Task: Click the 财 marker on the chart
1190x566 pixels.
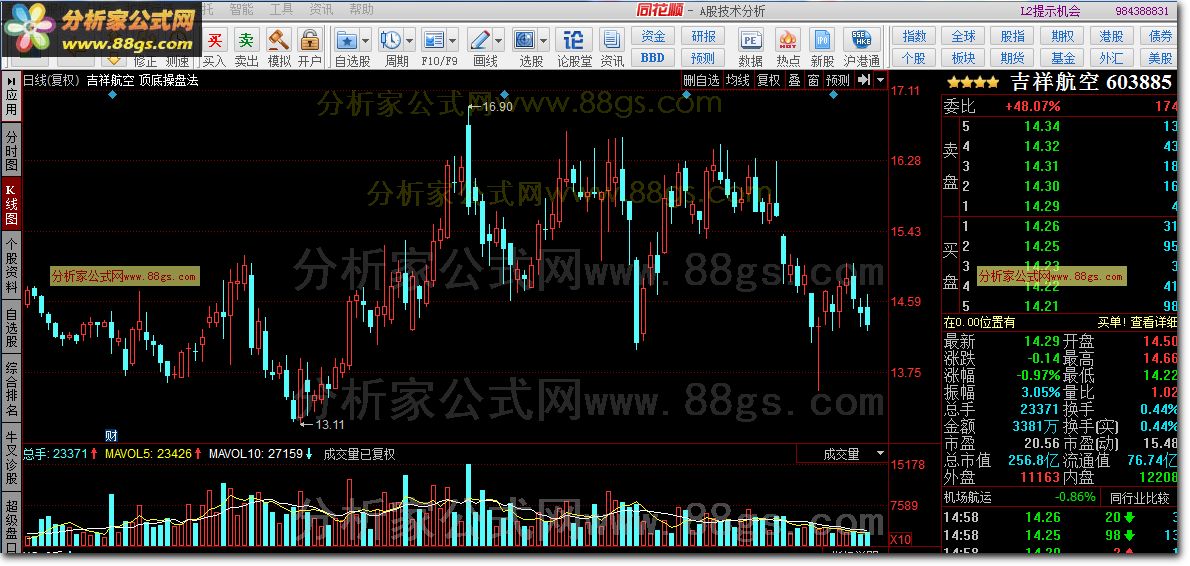Action: pos(112,436)
